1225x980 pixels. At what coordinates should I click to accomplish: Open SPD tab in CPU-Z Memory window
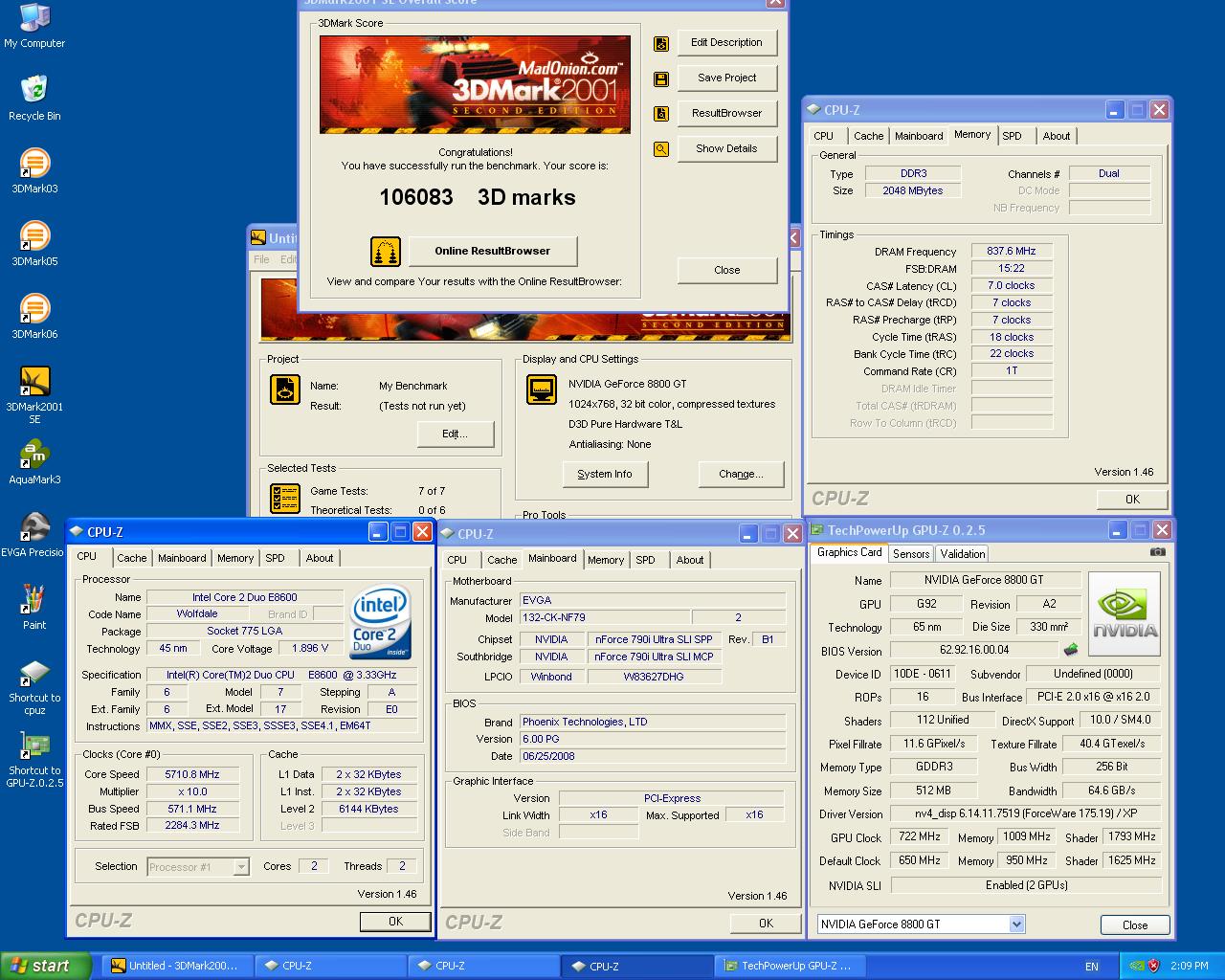[1012, 136]
